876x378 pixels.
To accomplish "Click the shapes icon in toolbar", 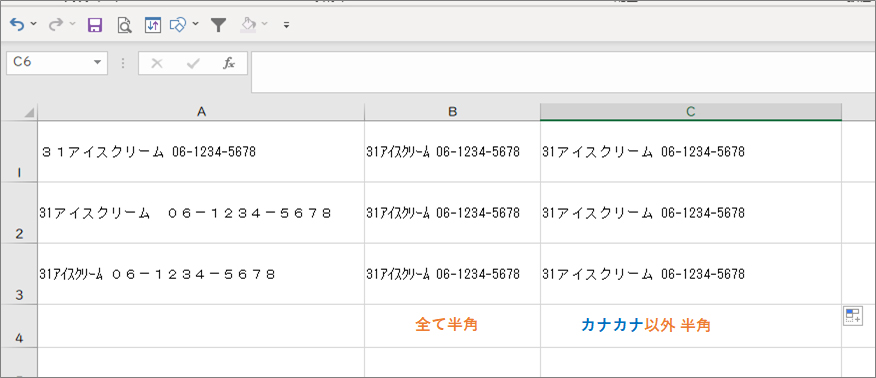I will pos(178,25).
